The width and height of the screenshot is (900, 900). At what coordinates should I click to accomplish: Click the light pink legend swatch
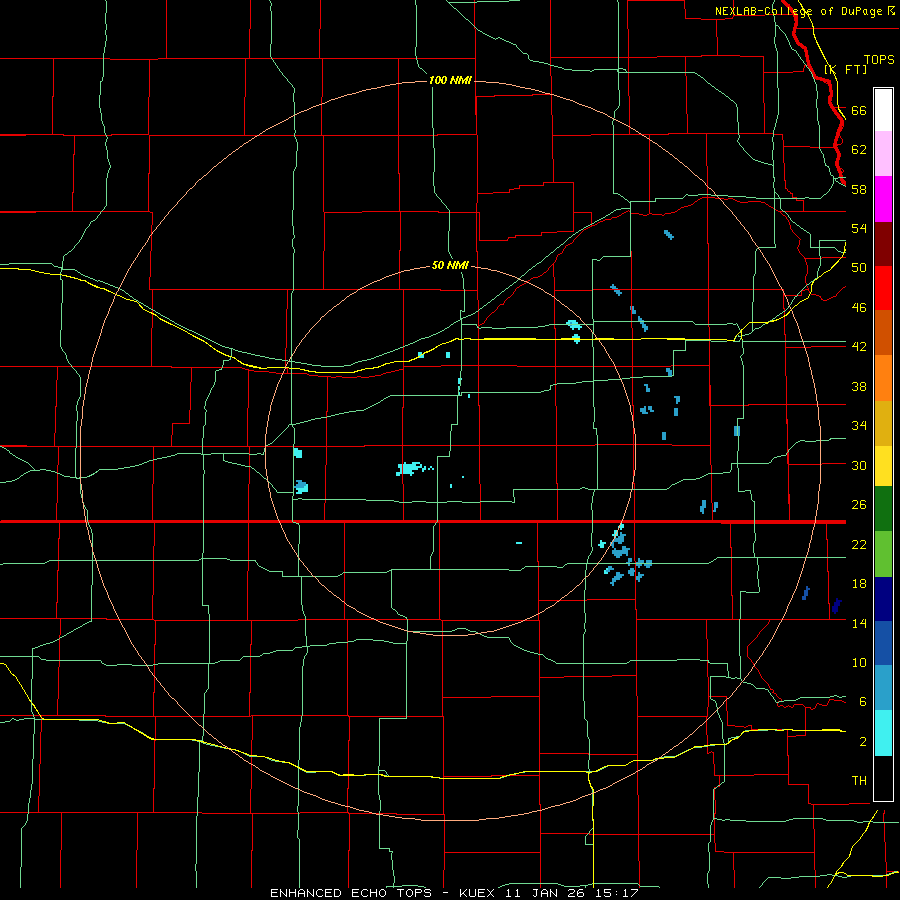(x=883, y=154)
